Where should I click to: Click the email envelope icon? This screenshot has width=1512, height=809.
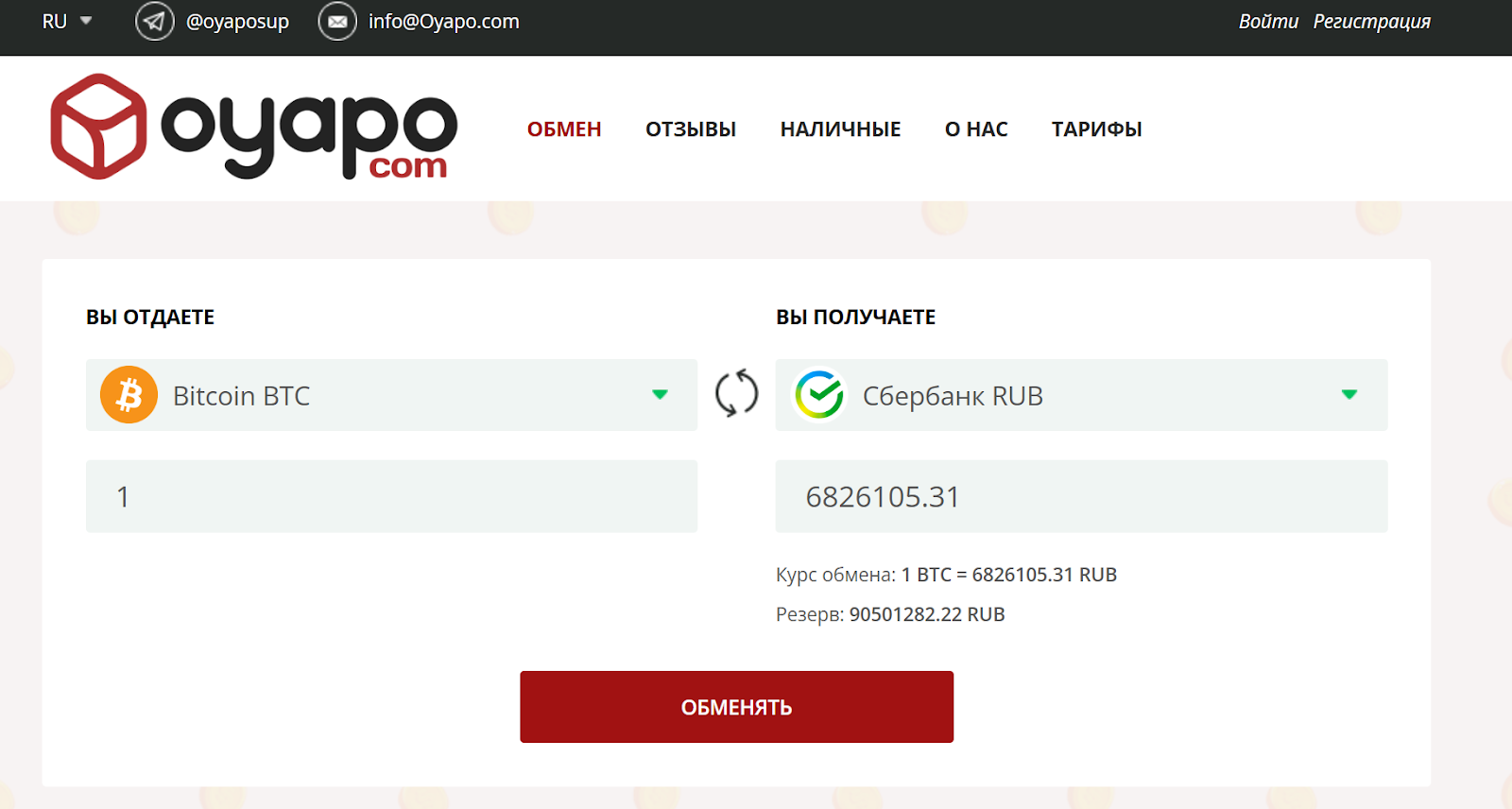click(x=337, y=22)
